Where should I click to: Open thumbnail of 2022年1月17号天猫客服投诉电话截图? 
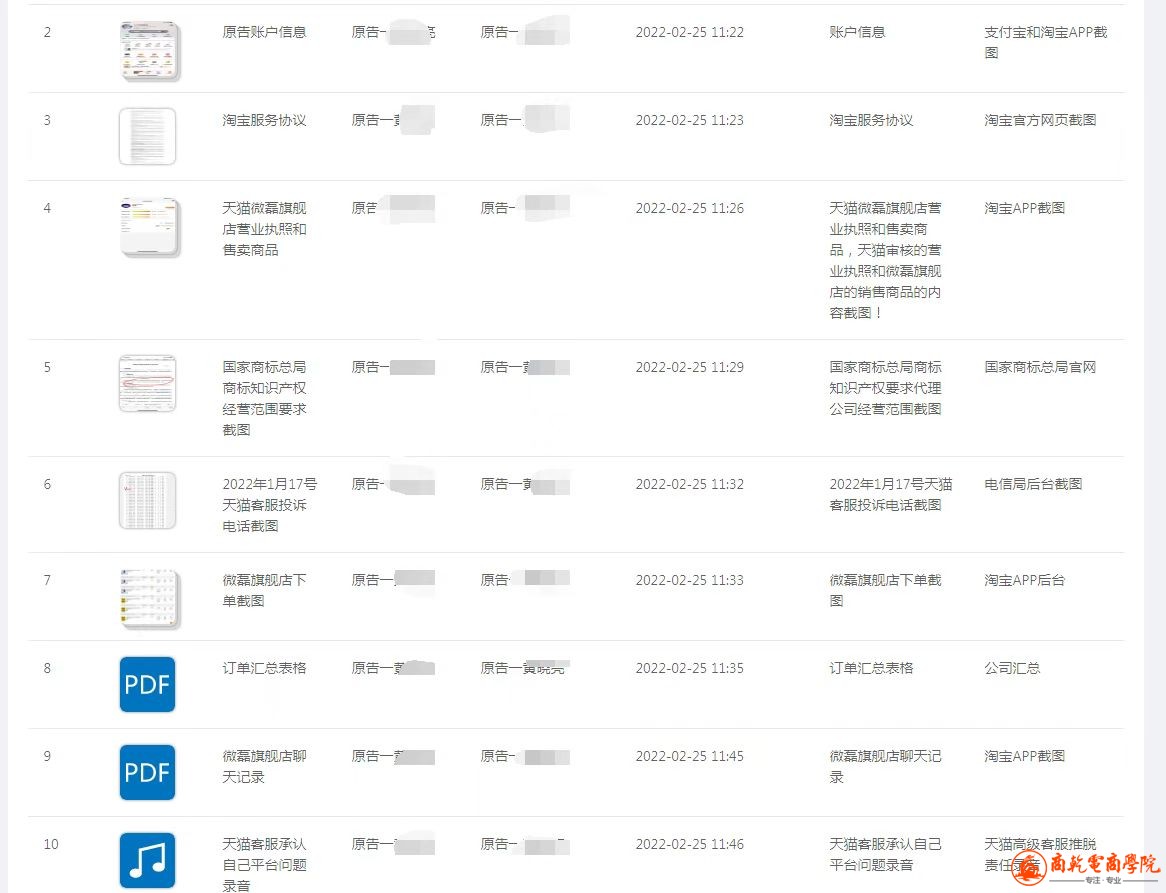pos(147,500)
